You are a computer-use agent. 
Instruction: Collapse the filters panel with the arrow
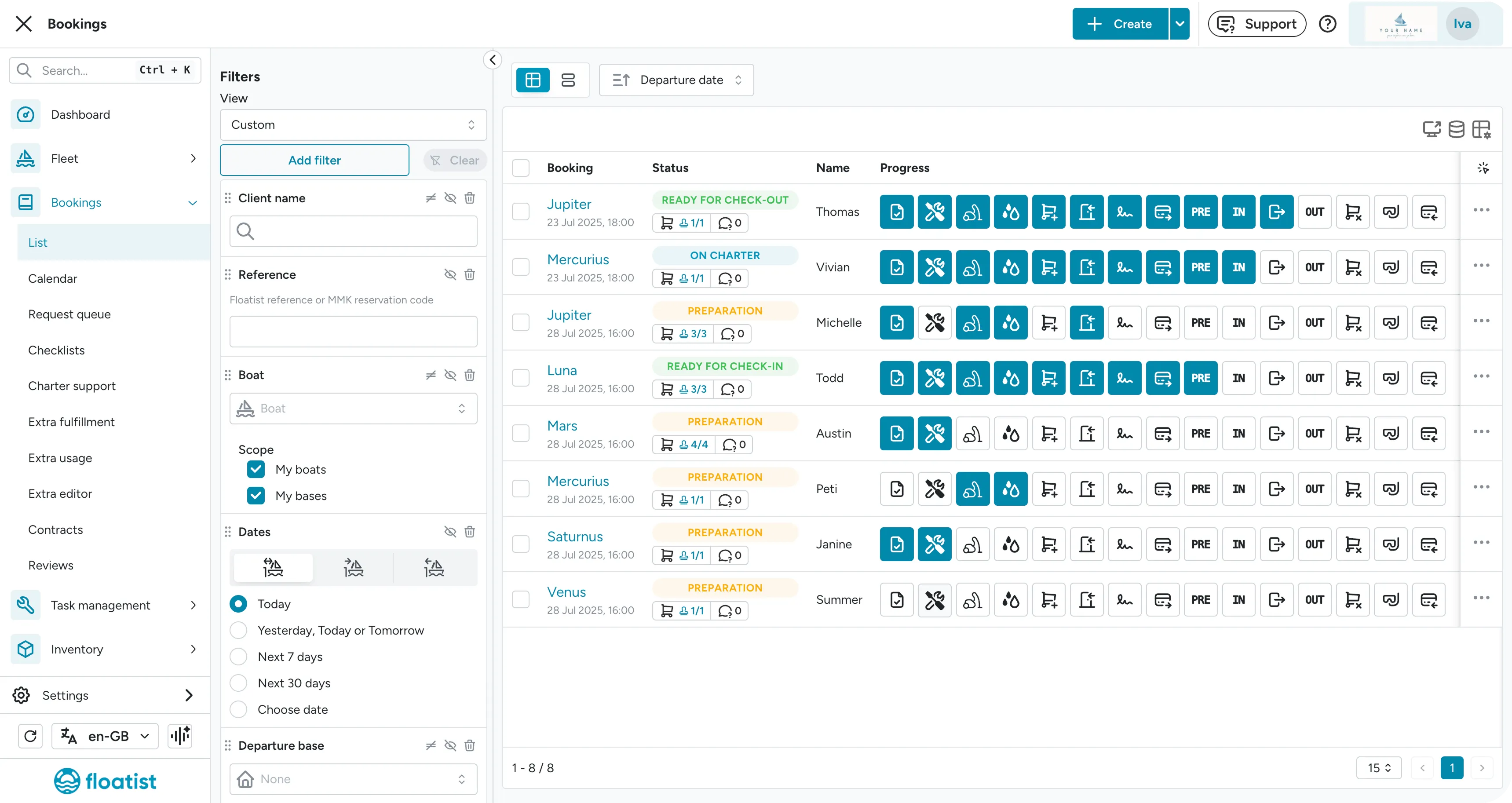(493, 59)
